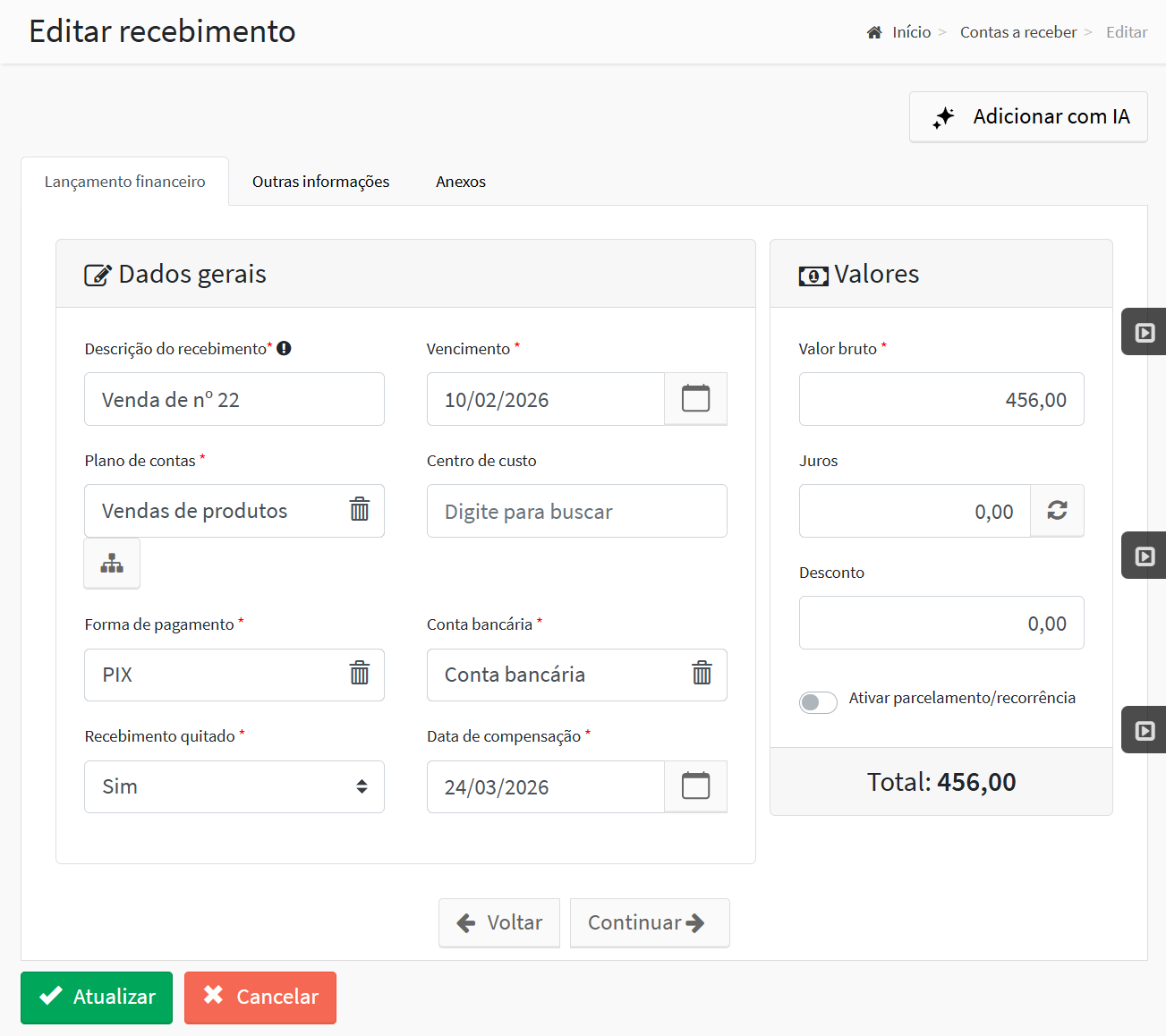
Task: Open the Vencimento calendar picker
Action: [695, 399]
